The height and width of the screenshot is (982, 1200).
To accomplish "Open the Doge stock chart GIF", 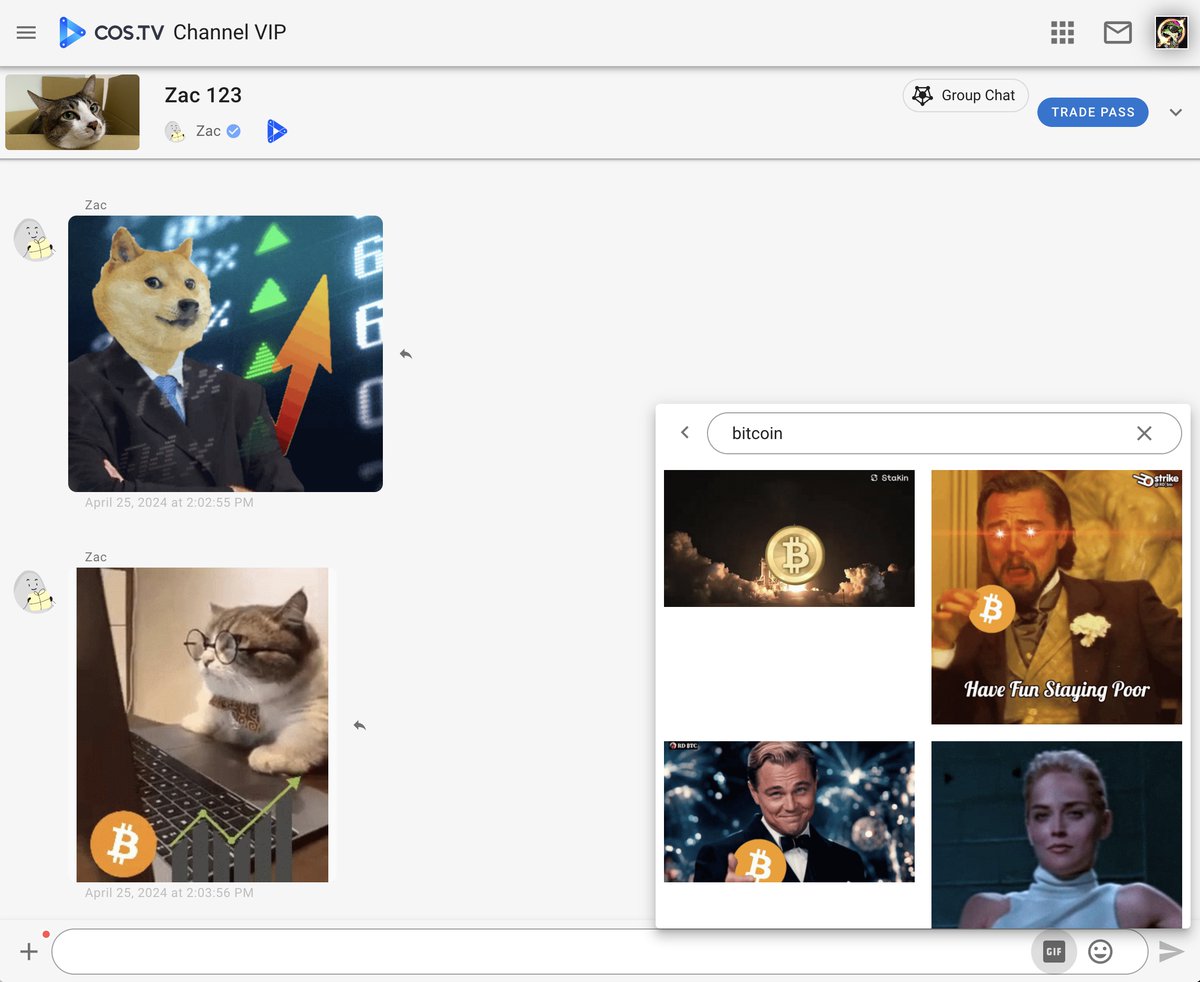I will (x=225, y=354).
